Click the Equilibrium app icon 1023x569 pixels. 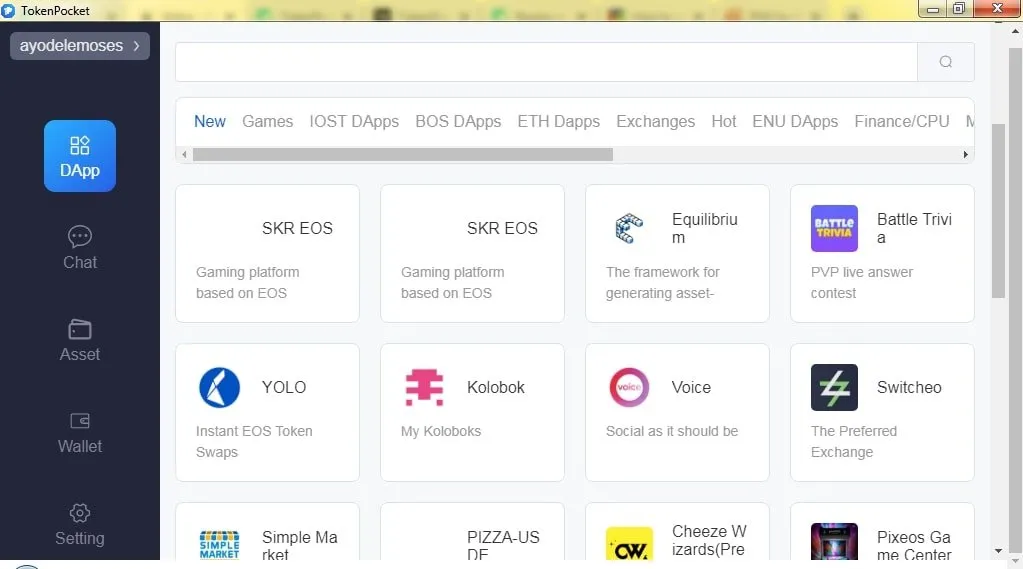[629, 228]
